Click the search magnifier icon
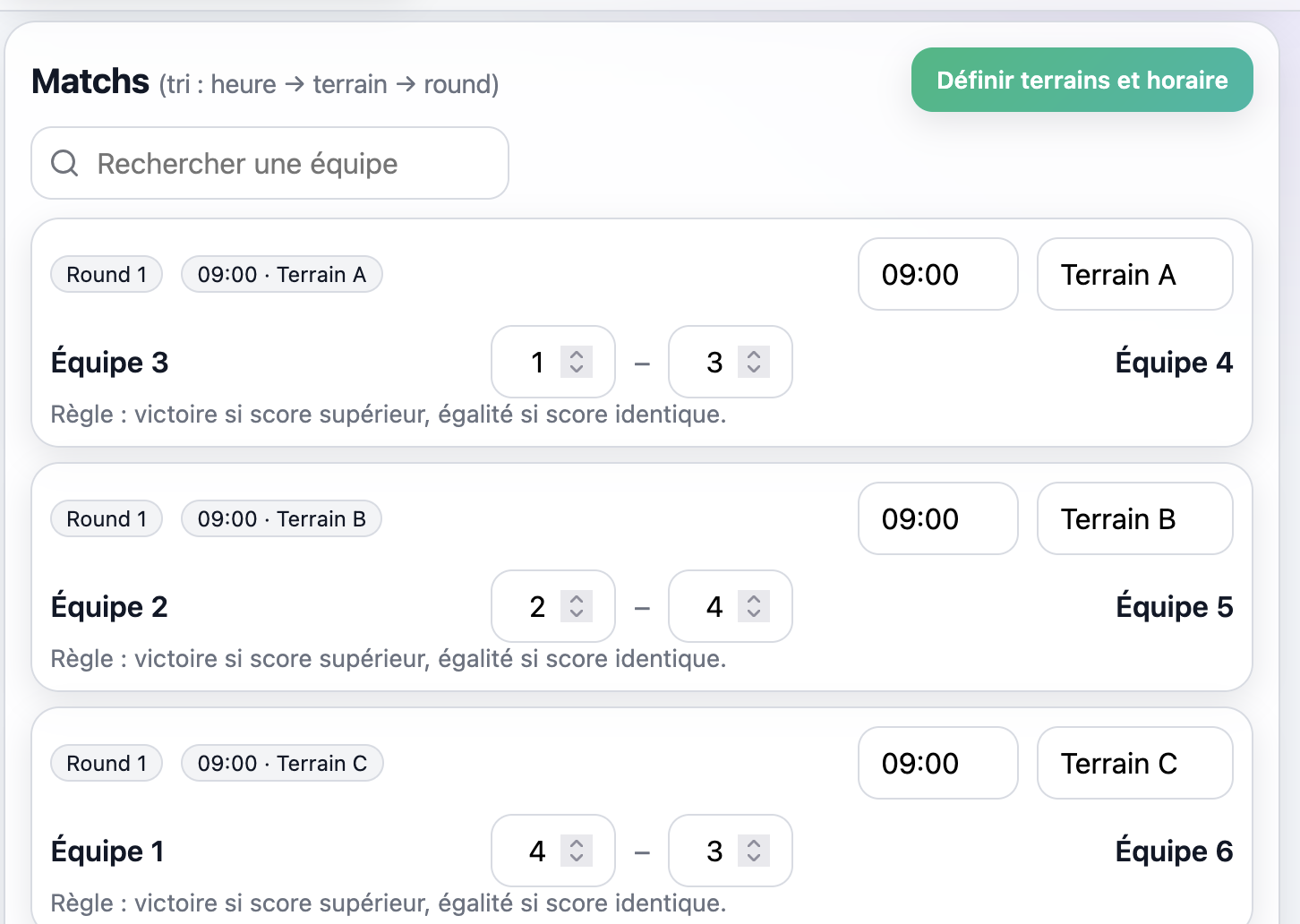This screenshot has width=1300, height=924. click(64, 163)
